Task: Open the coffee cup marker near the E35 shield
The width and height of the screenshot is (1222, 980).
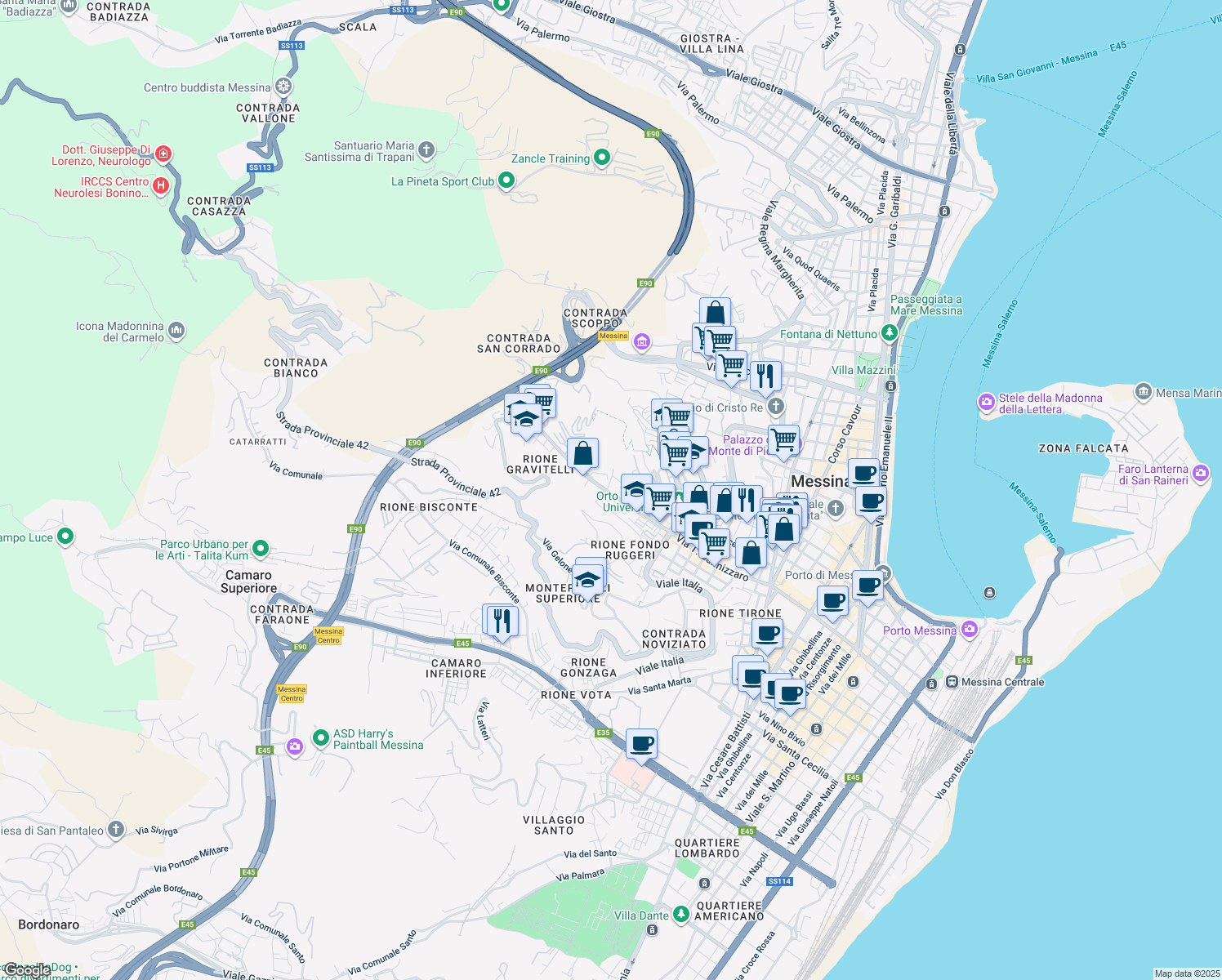Action: pyautogui.click(x=642, y=745)
